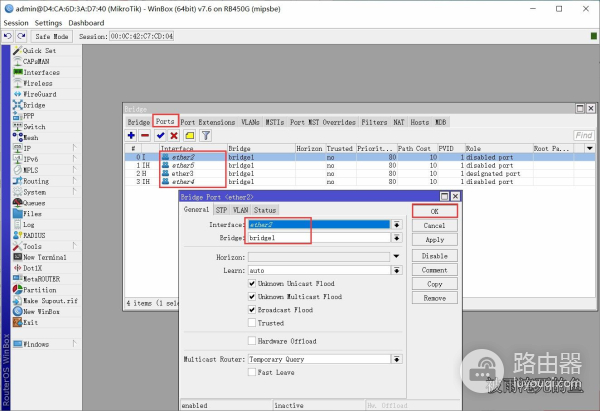This screenshot has width=600, height=411.
Task: Click the undo arrow in the top toolbar
Action: coord(8,36)
